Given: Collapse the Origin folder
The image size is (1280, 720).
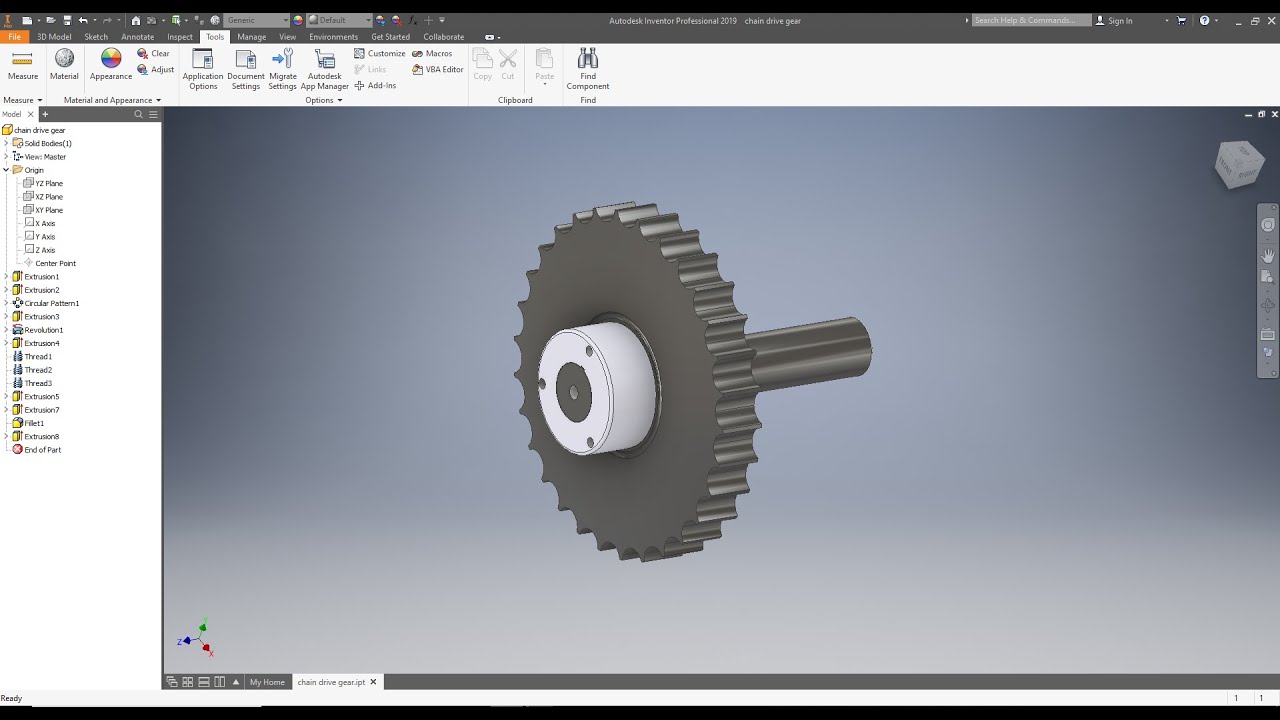Looking at the screenshot, I should (x=6, y=170).
